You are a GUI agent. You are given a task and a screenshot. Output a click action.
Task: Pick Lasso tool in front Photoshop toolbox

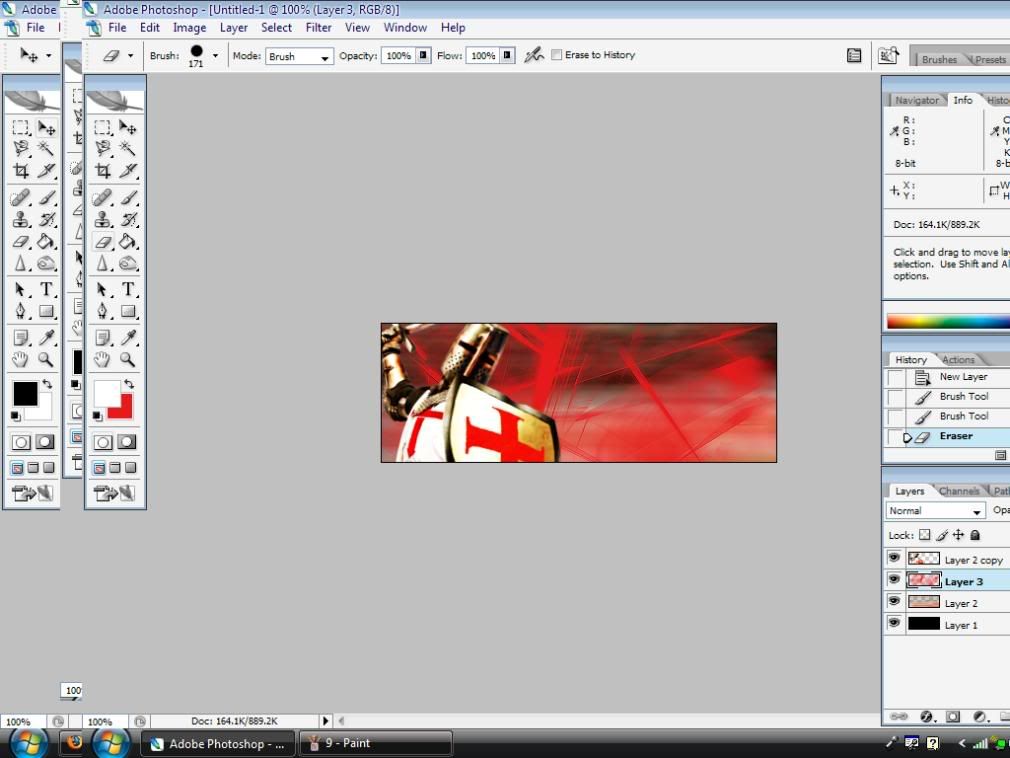pos(103,149)
